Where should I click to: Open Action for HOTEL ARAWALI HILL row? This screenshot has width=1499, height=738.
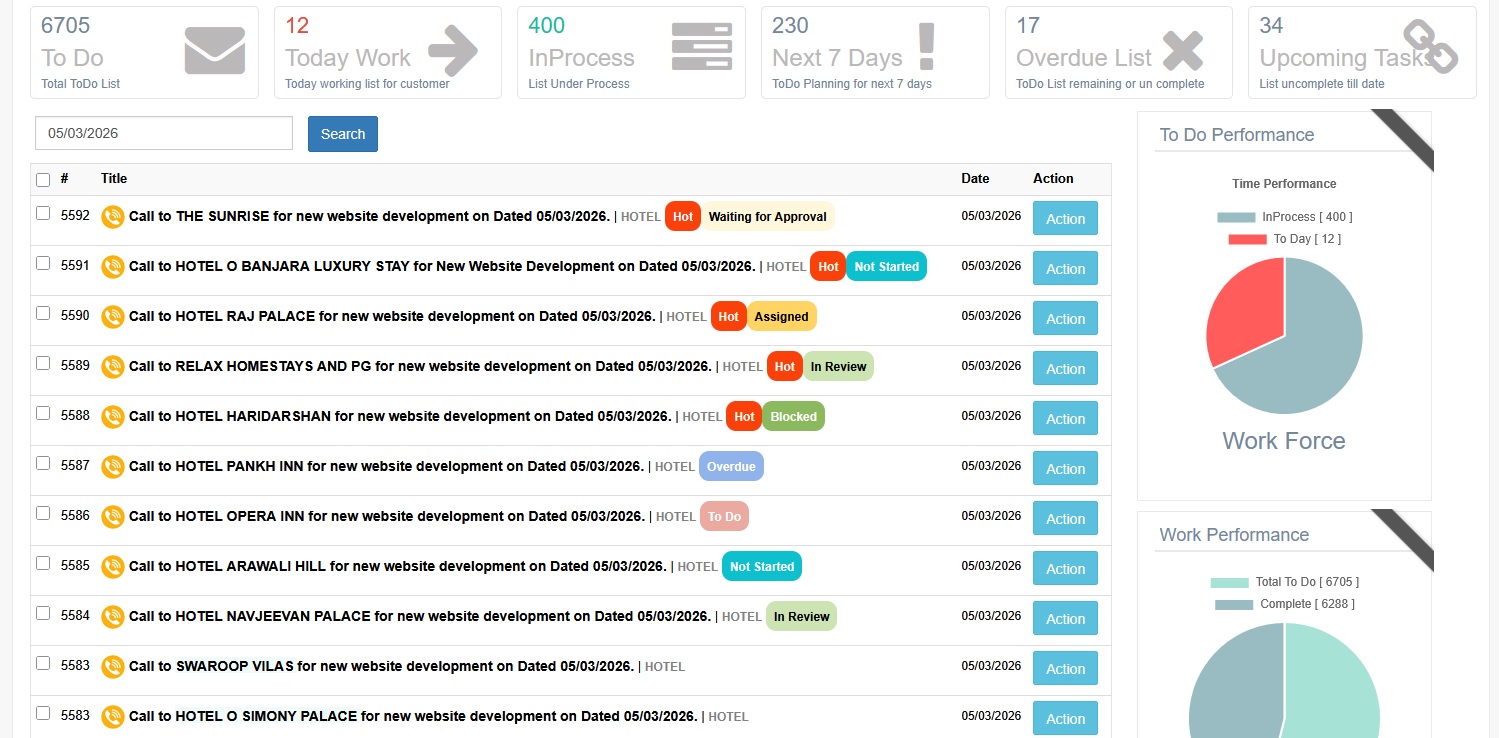[x=1065, y=569]
